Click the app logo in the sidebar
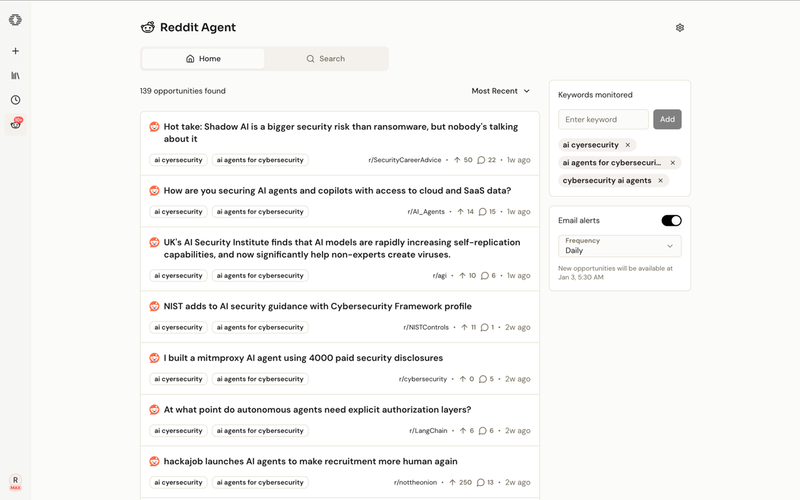Screen dimensions: 800x500 coord(15,20)
